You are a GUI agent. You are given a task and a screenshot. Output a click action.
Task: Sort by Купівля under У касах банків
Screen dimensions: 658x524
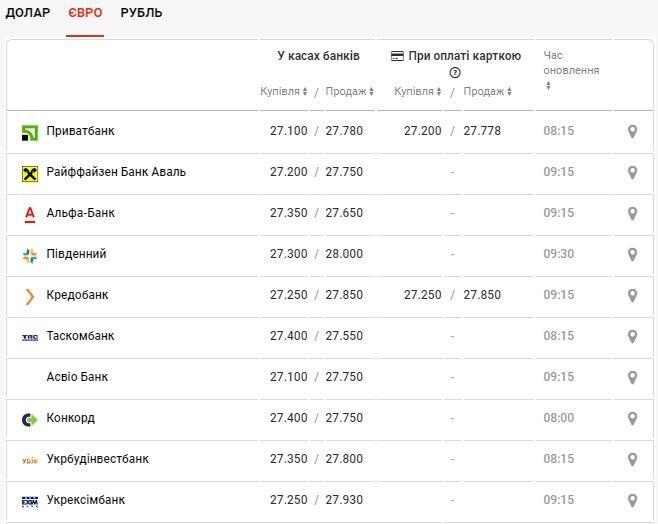[284, 91]
